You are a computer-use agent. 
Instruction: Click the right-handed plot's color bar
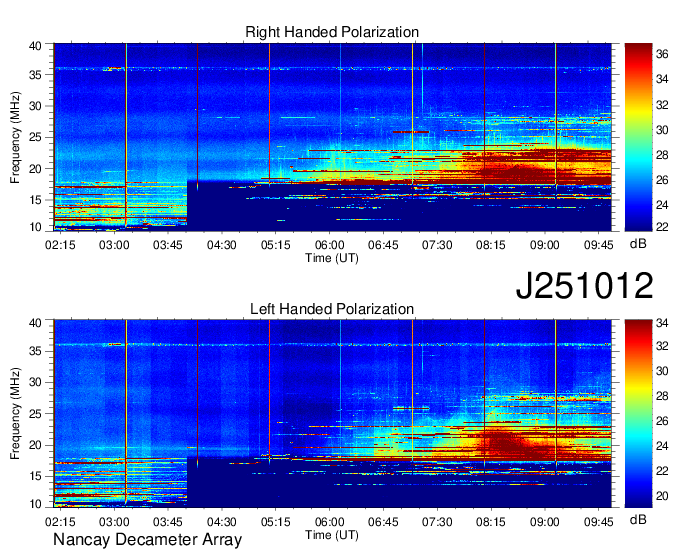[638, 137]
